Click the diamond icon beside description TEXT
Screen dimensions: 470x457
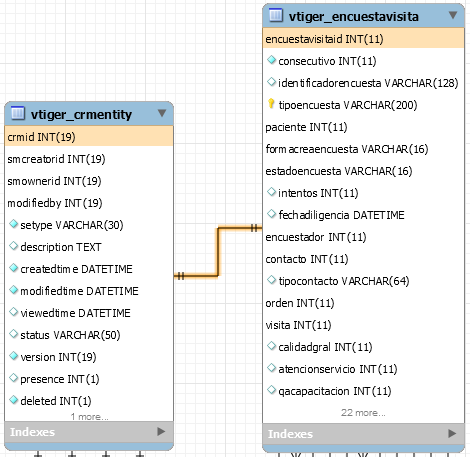pyautogui.click(x=13, y=246)
